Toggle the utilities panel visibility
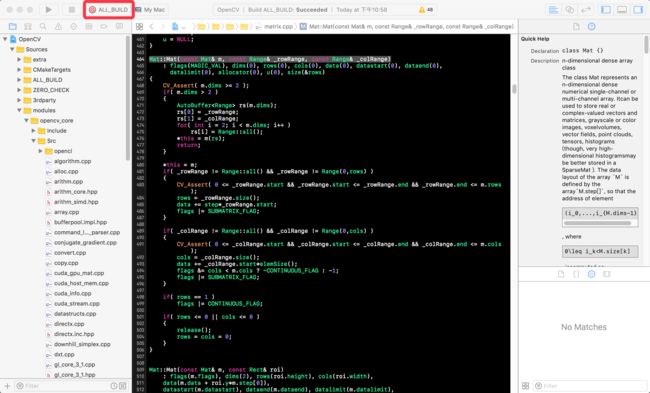Viewport: 650px width, 393px height. [638, 10]
